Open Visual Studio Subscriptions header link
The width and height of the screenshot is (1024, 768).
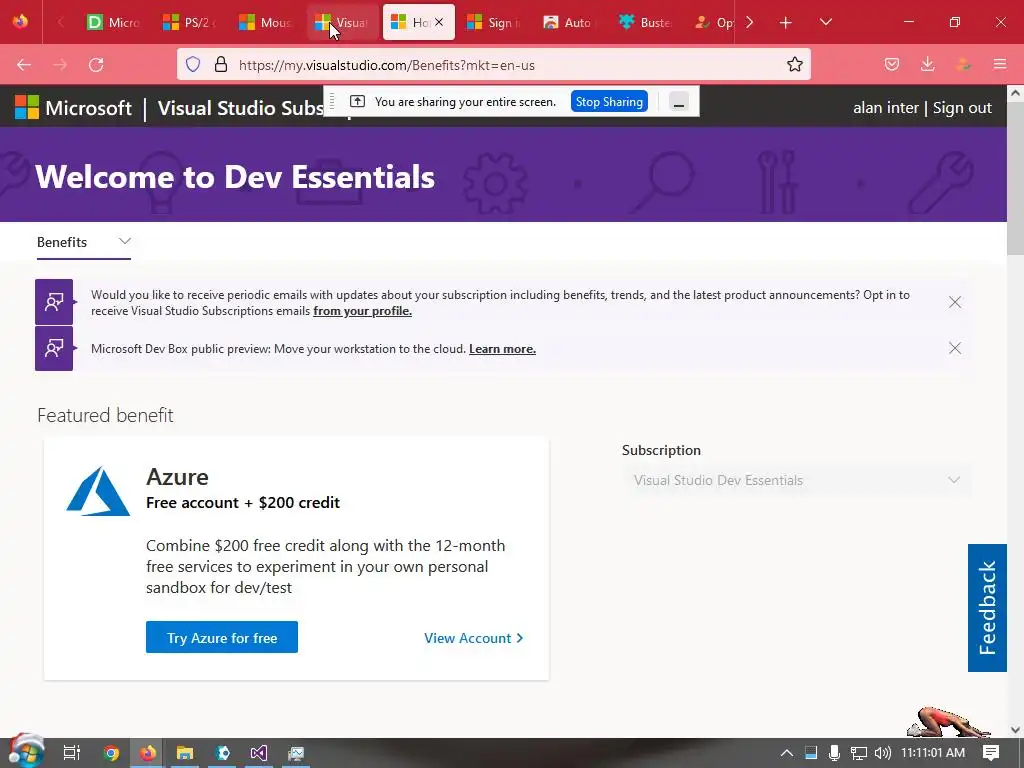click(x=242, y=108)
